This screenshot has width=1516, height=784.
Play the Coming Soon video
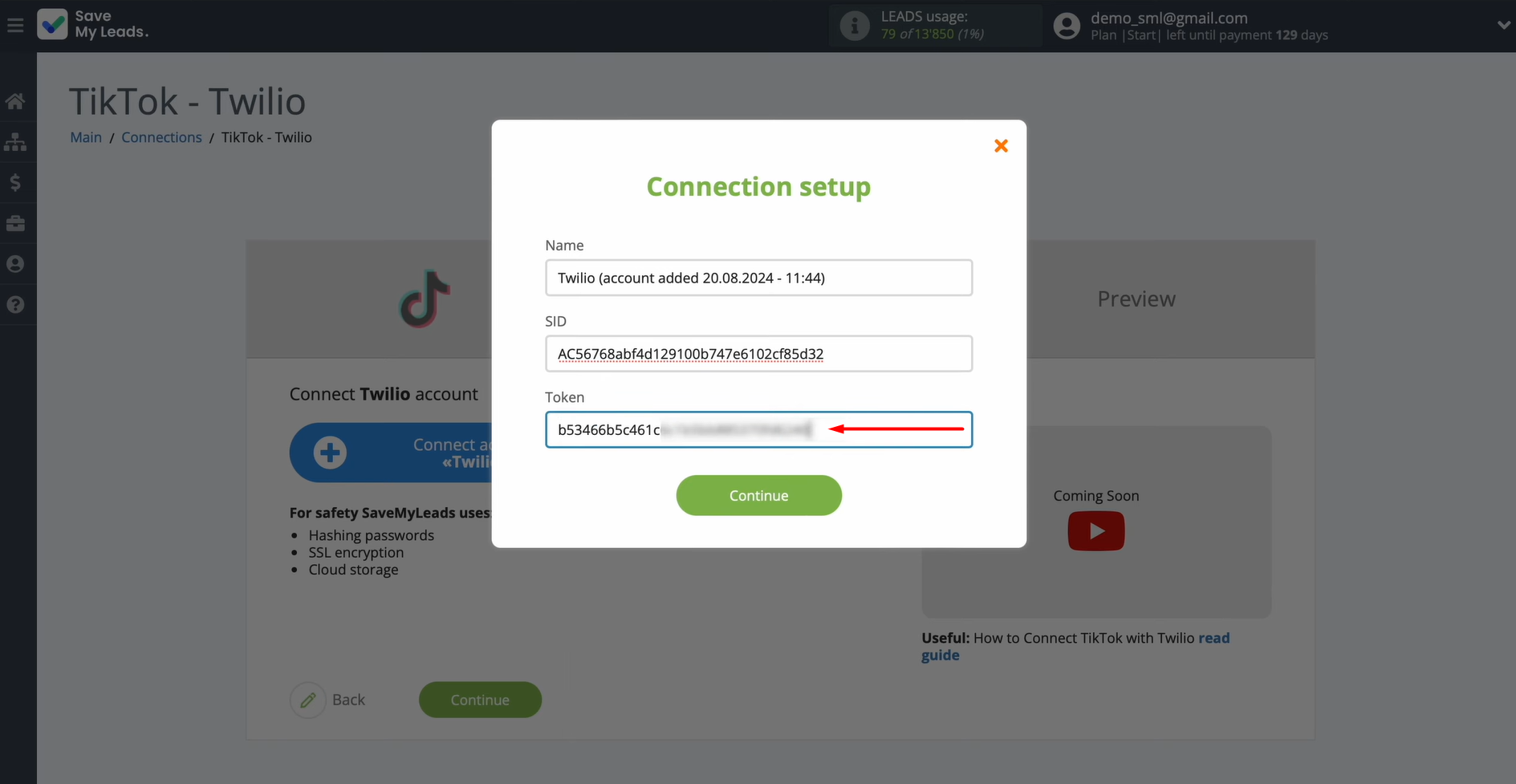[x=1095, y=530]
